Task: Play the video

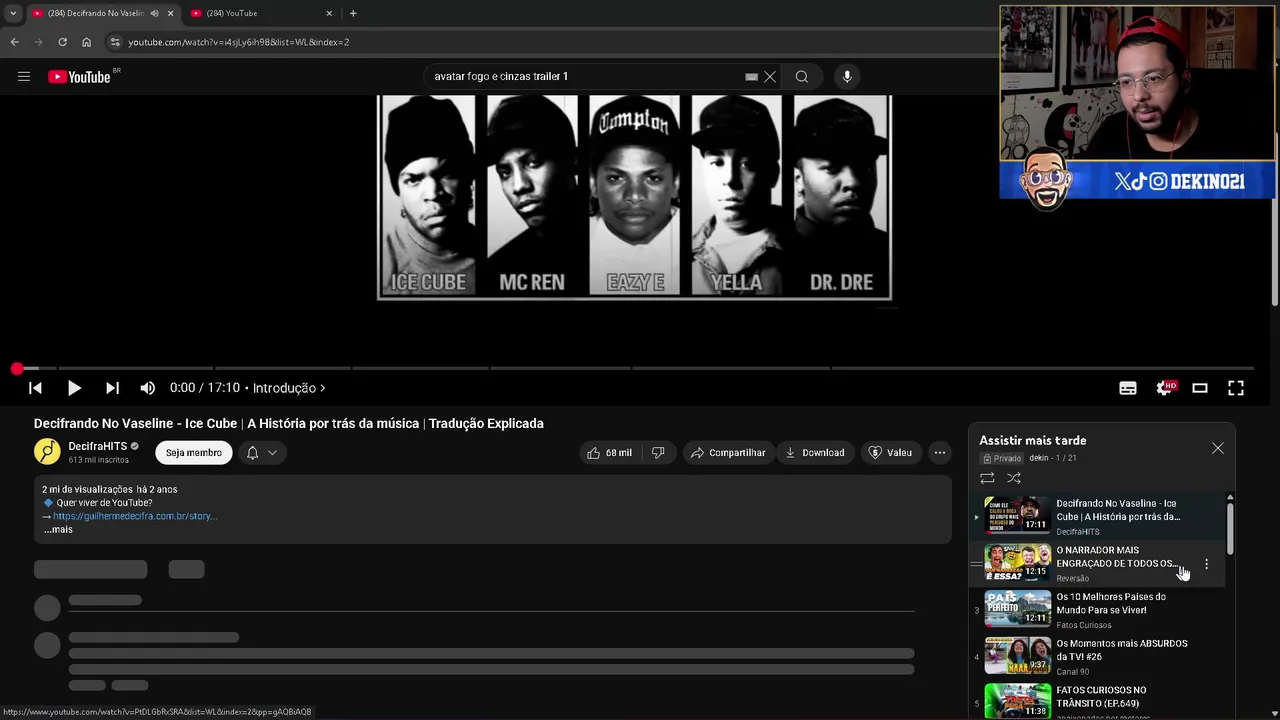Action: click(74, 388)
